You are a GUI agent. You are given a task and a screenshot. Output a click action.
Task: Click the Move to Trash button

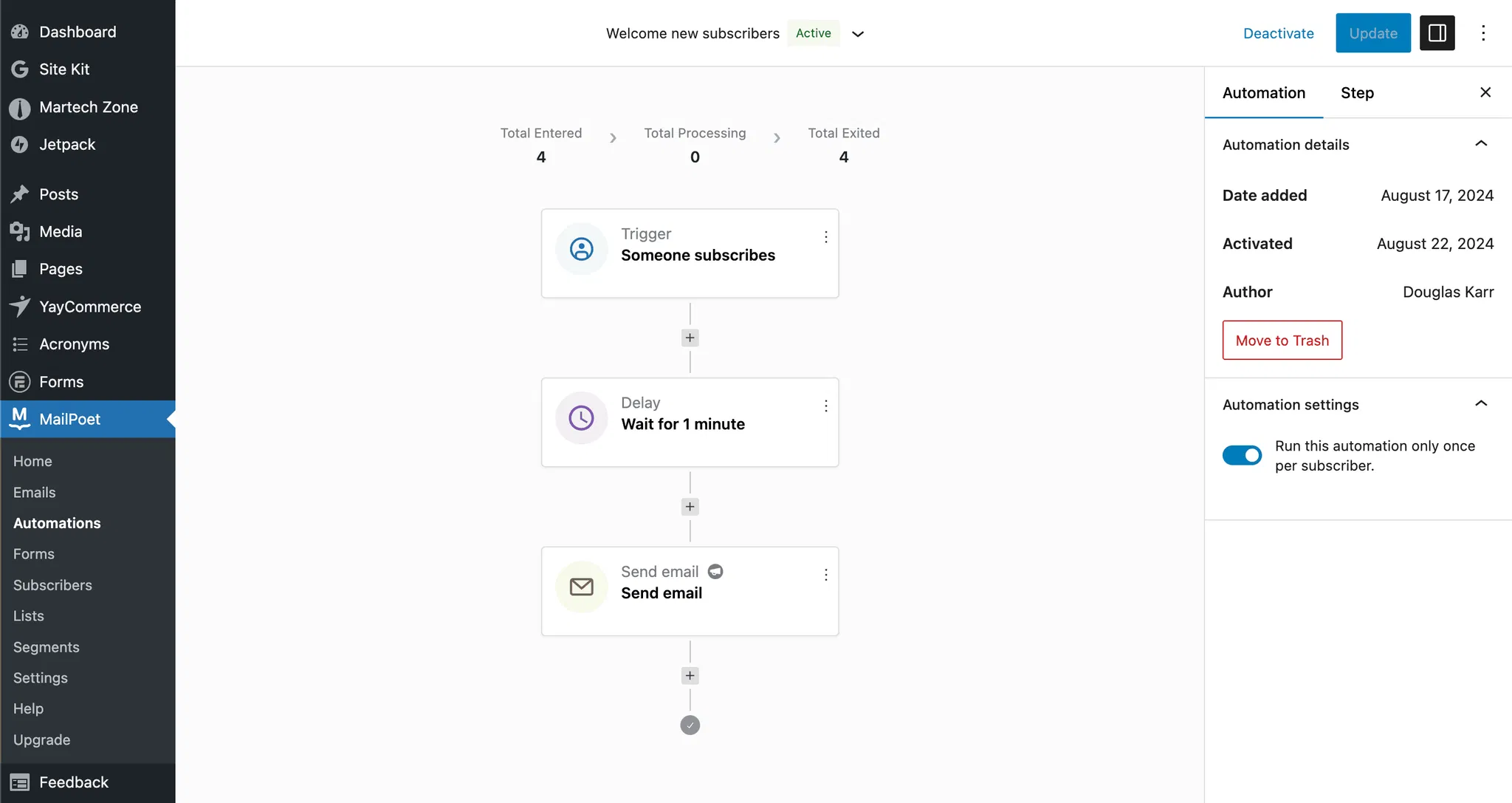click(x=1282, y=341)
